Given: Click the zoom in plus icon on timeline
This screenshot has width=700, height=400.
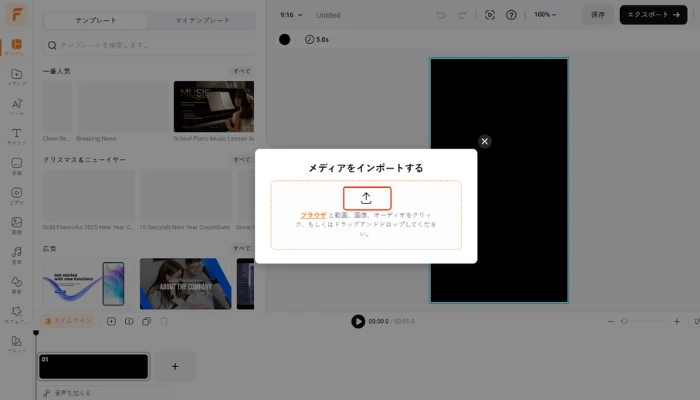Looking at the screenshot, I should [677, 321].
